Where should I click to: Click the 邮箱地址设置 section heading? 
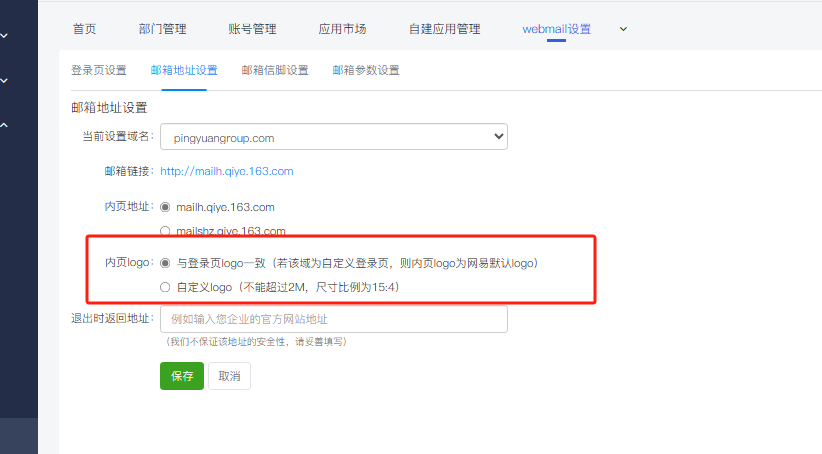click(109, 107)
